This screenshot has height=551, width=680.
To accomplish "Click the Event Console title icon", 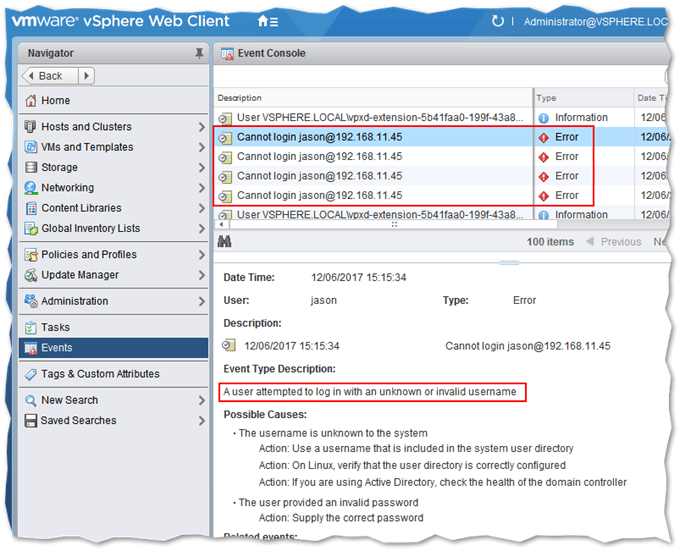I will [227, 53].
